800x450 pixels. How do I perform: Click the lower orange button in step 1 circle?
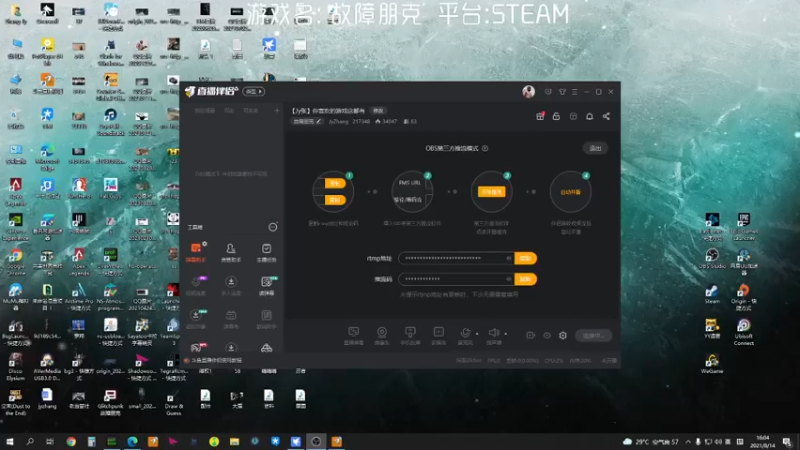[335, 200]
